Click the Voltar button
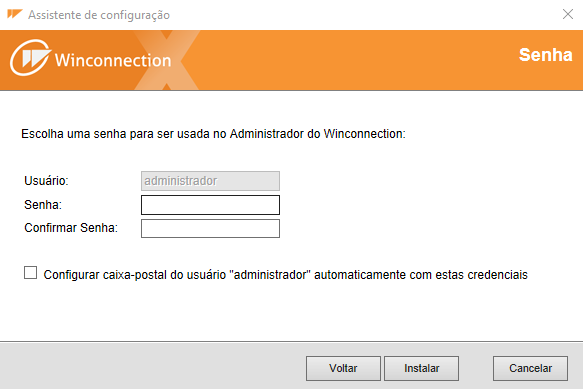This screenshot has height=389, width=583. pyautogui.click(x=343, y=368)
